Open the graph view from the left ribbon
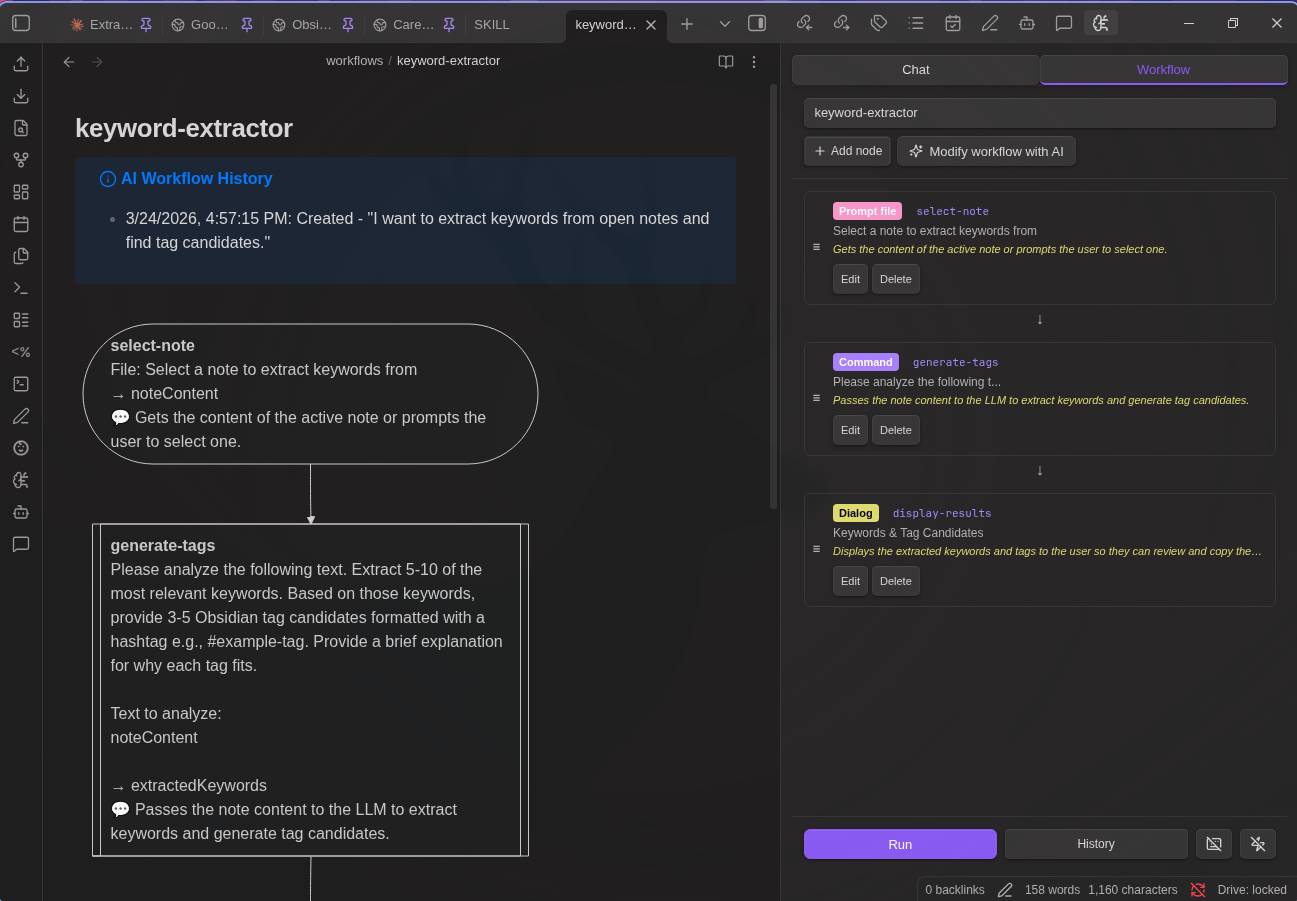Image resolution: width=1297 pixels, height=901 pixels. point(20,159)
